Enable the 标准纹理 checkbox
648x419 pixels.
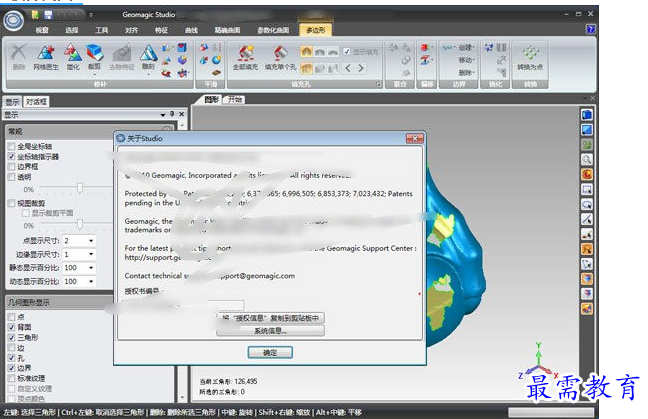pyautogui.click(x=12, y=378)
